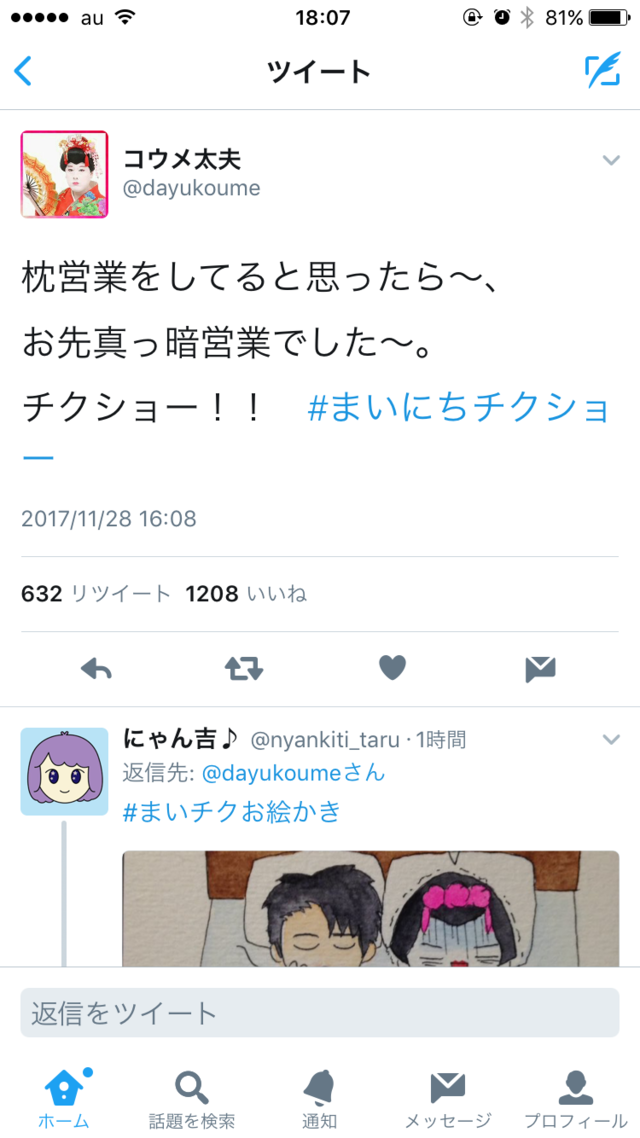Expand options chevron on コウメ太夫 tweet
The width and height of the screenshot is (640, 1138).
(612, 160)
